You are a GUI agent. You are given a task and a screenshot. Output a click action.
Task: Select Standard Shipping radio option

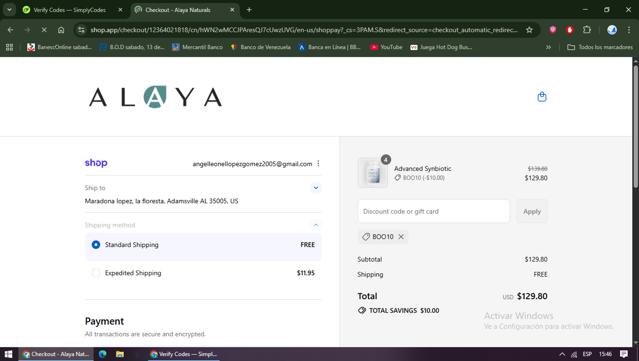pos(96,245)
